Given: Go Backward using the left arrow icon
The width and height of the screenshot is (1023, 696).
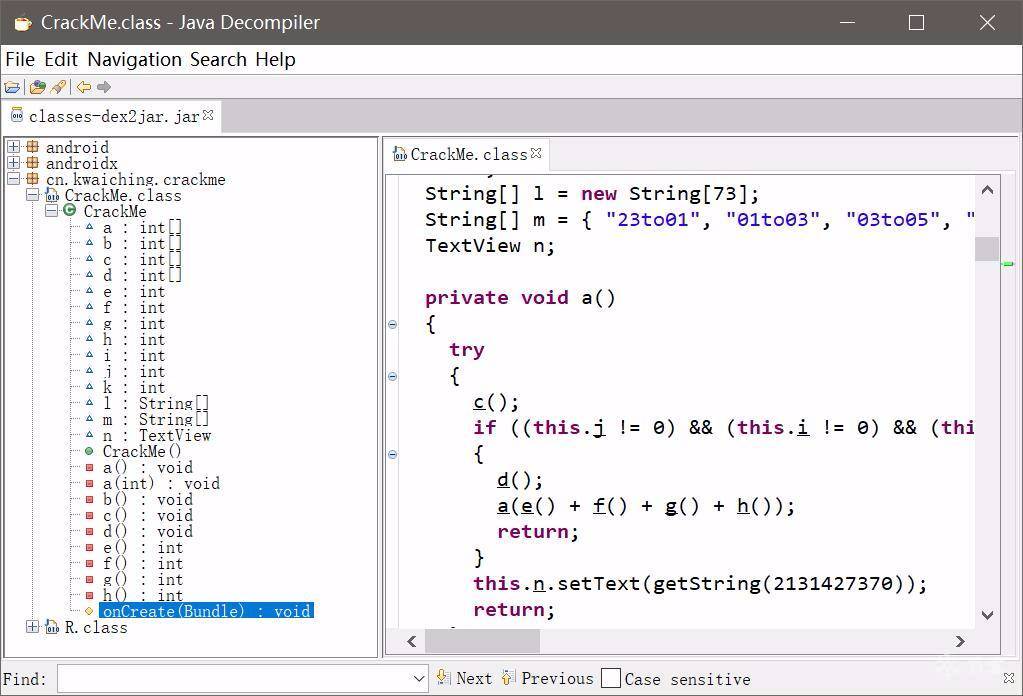Looking at the screenshot, I should coord(84,87).
